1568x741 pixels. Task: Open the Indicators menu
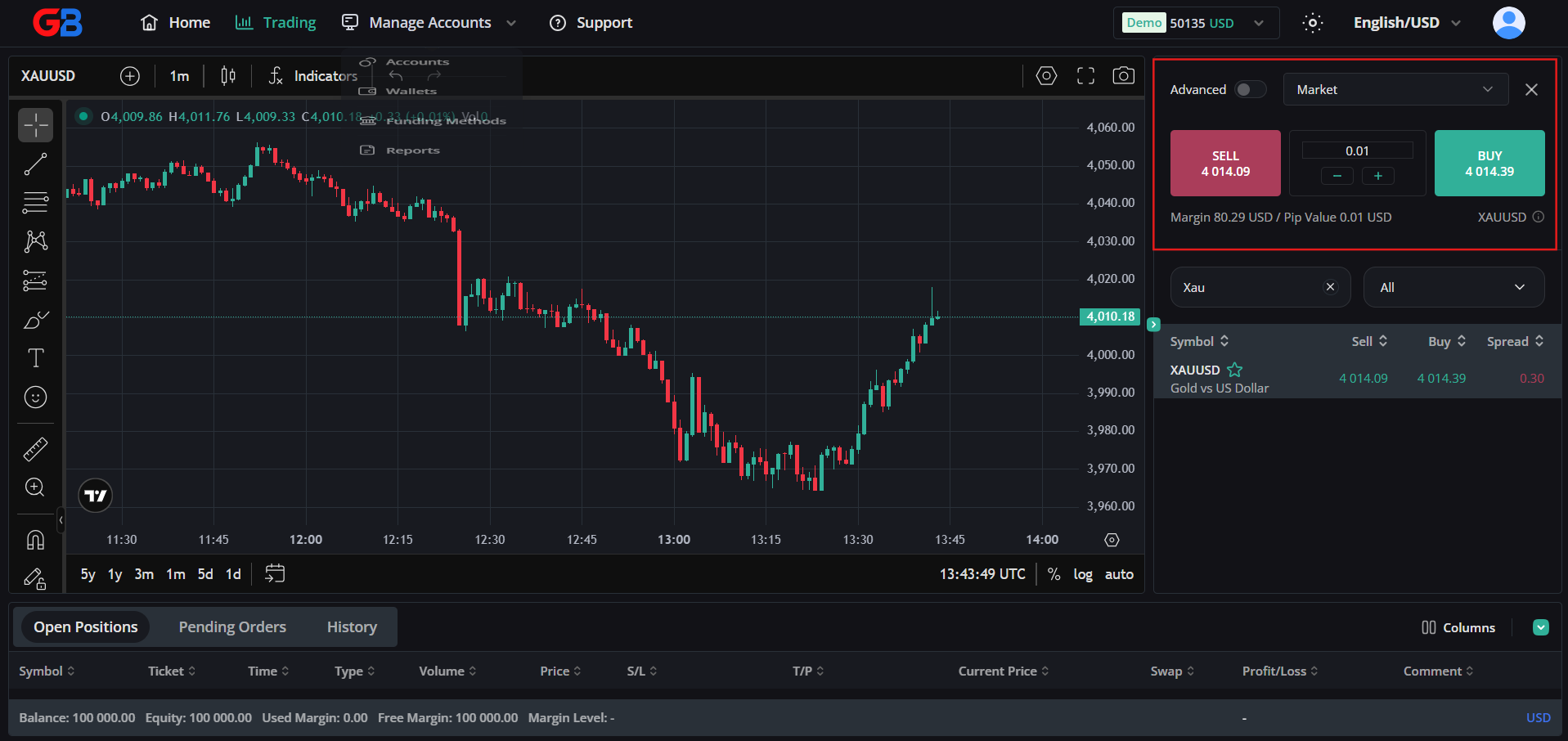(x=313, y=76)
